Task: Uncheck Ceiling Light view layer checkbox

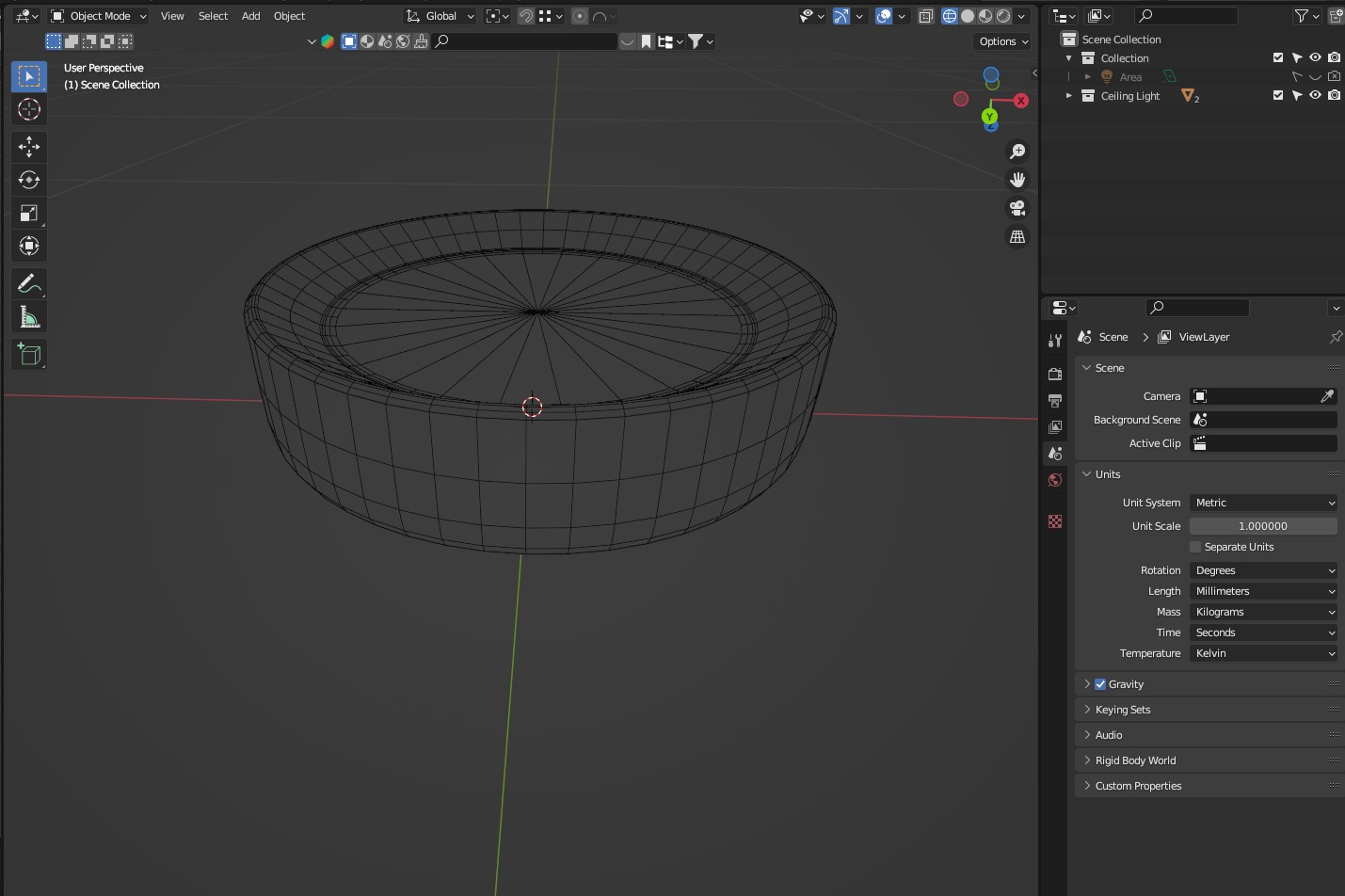Action: (x=1278, y=95)
